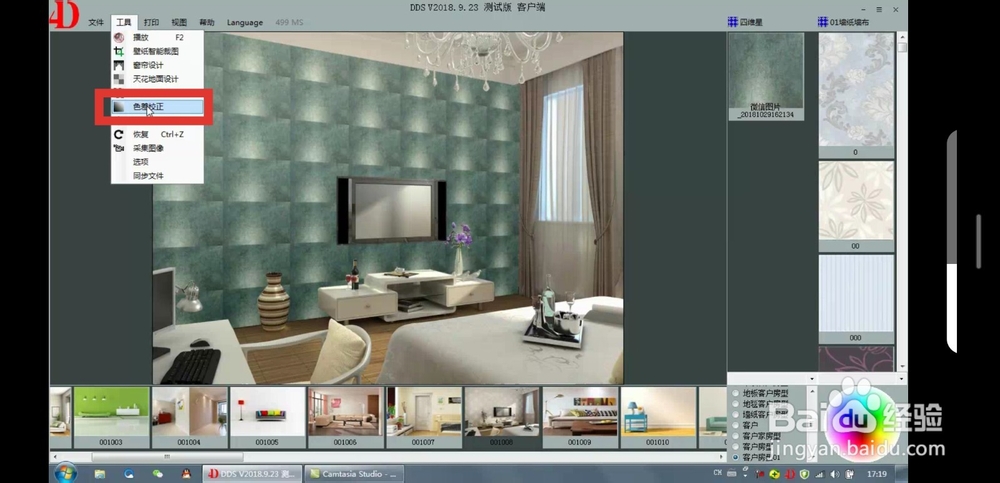Click the 四维星 grid icon
Viewport: 1000px width, 483px height.
click(x=733, y=22)
